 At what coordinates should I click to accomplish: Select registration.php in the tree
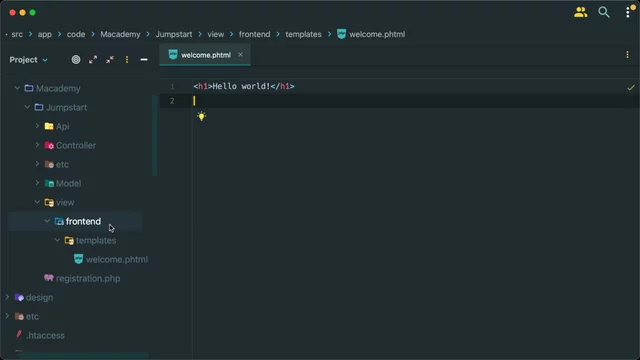click(88, 278)
